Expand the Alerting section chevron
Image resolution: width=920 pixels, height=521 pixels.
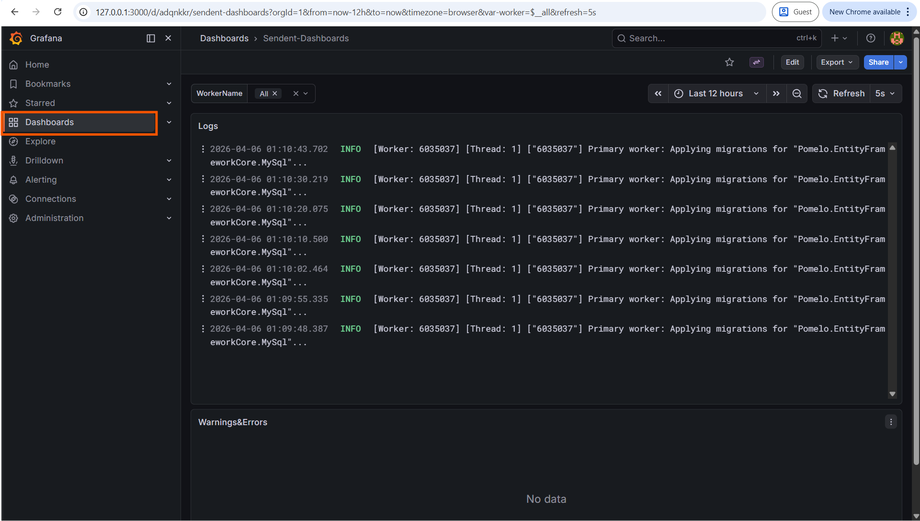(169, 180)
